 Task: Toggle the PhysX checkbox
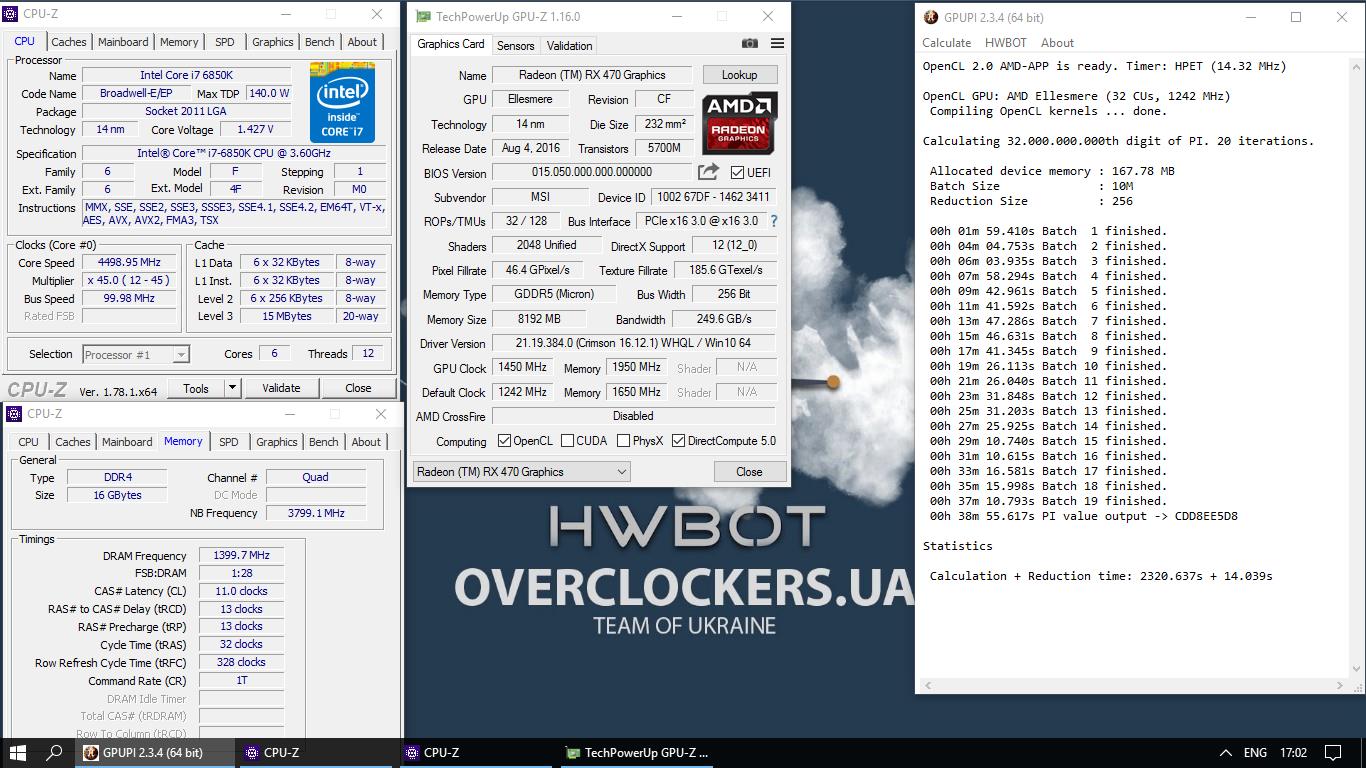pos(623,441)
